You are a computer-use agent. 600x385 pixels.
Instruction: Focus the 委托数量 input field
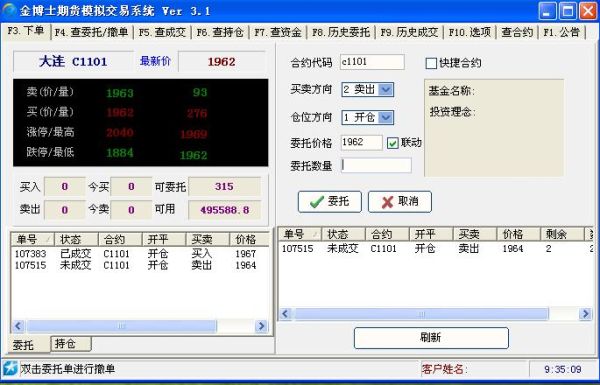pyautogui.click(x=376, y=166)
